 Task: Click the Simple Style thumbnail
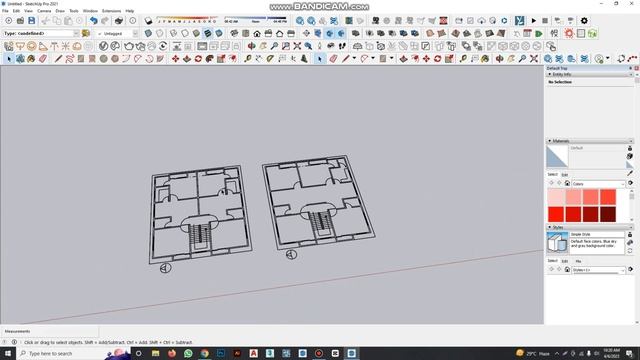[x=557, y=242]
